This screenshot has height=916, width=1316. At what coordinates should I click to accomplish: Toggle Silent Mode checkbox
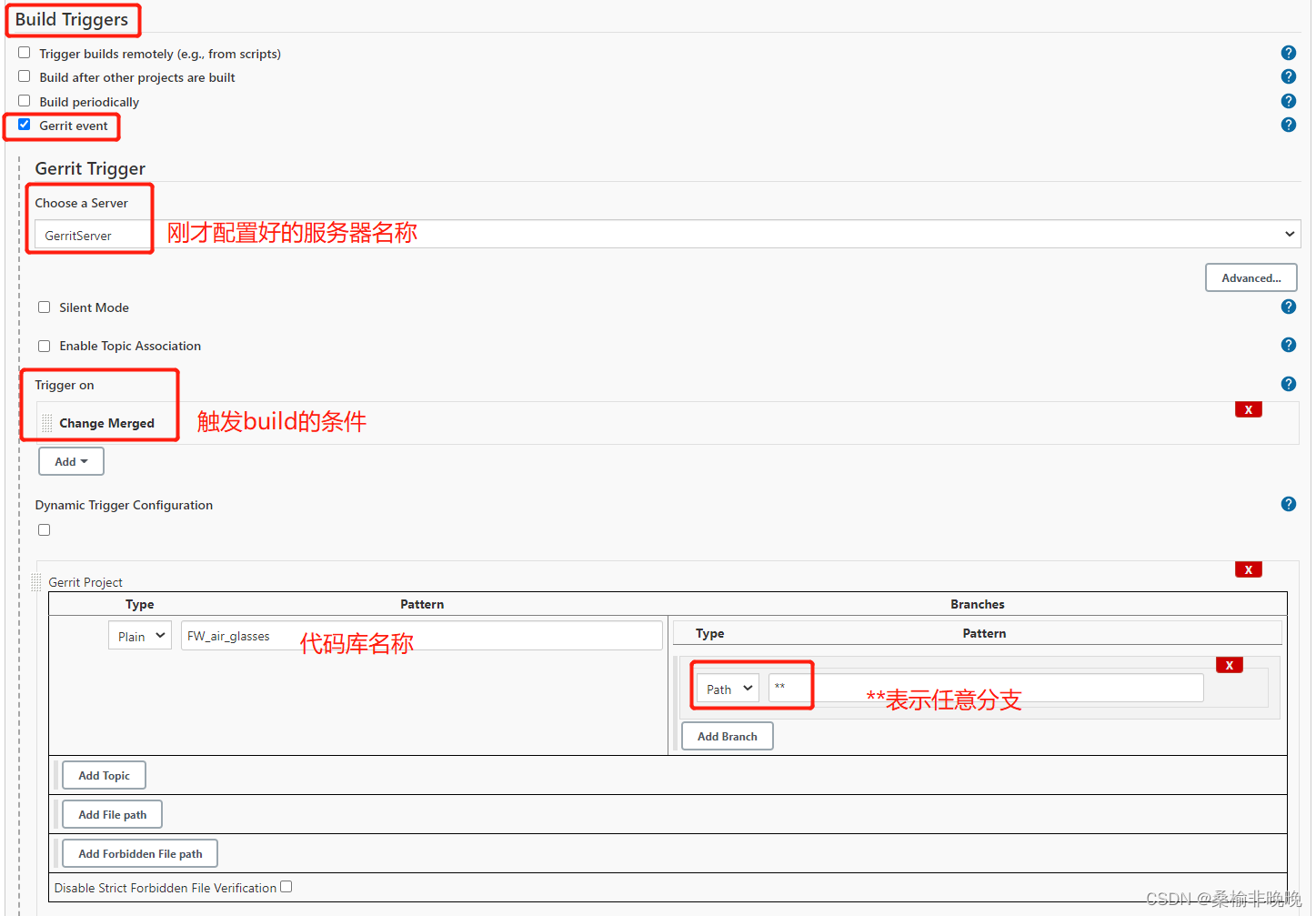click(44, 307)
